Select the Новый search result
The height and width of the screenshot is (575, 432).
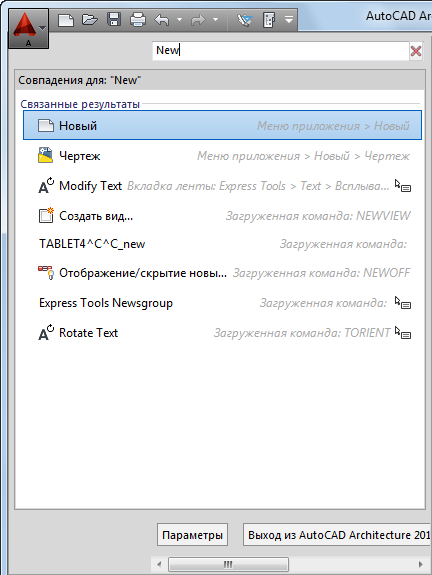pos(222,125)
